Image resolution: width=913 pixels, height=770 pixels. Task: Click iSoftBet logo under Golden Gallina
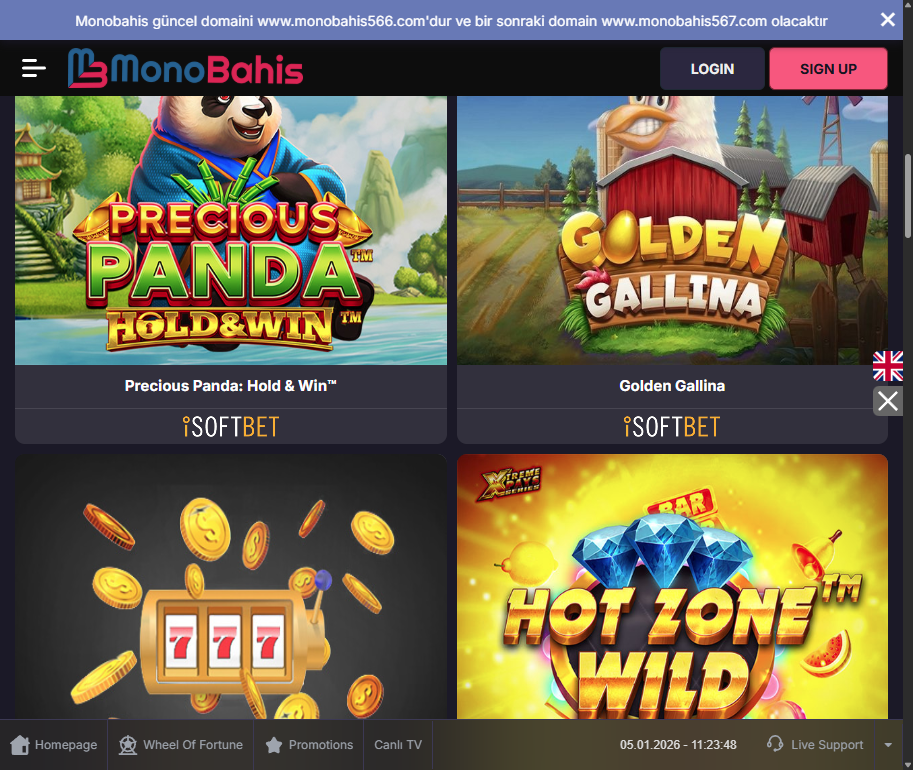pos(672,427)
